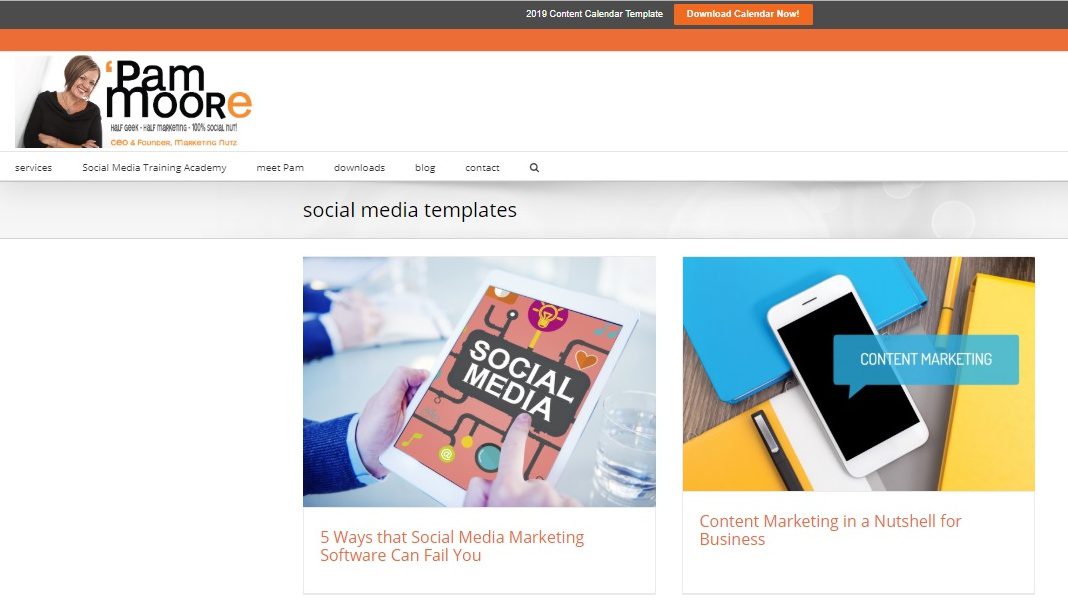The width and height of the screenshot is (1068, 615).
Task: Click the orange banner strip below top bar
Action: pyautogui.click(x=534, y=40)
